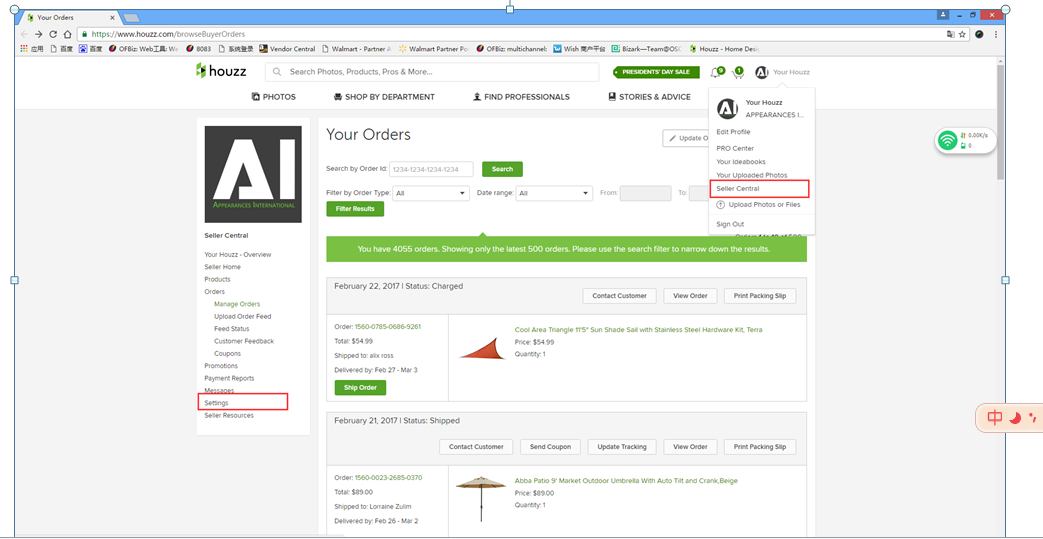Open Vendor Central bookmark
Screen dimensions: 1043x539
[x=287, y=49]
